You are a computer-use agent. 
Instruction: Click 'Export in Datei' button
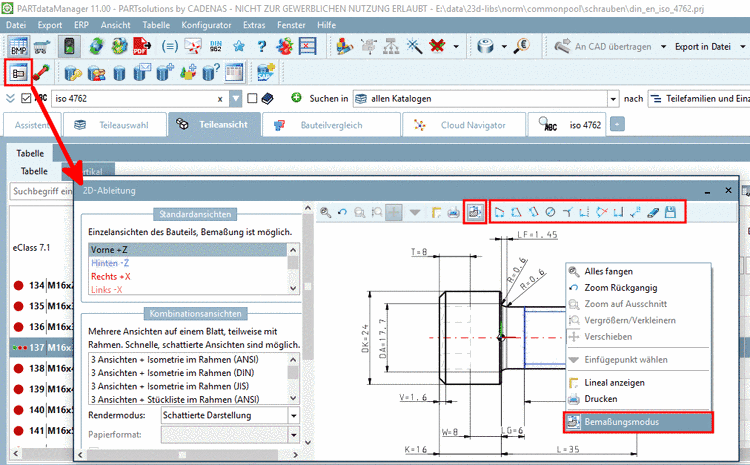click(x=702, y=46)
